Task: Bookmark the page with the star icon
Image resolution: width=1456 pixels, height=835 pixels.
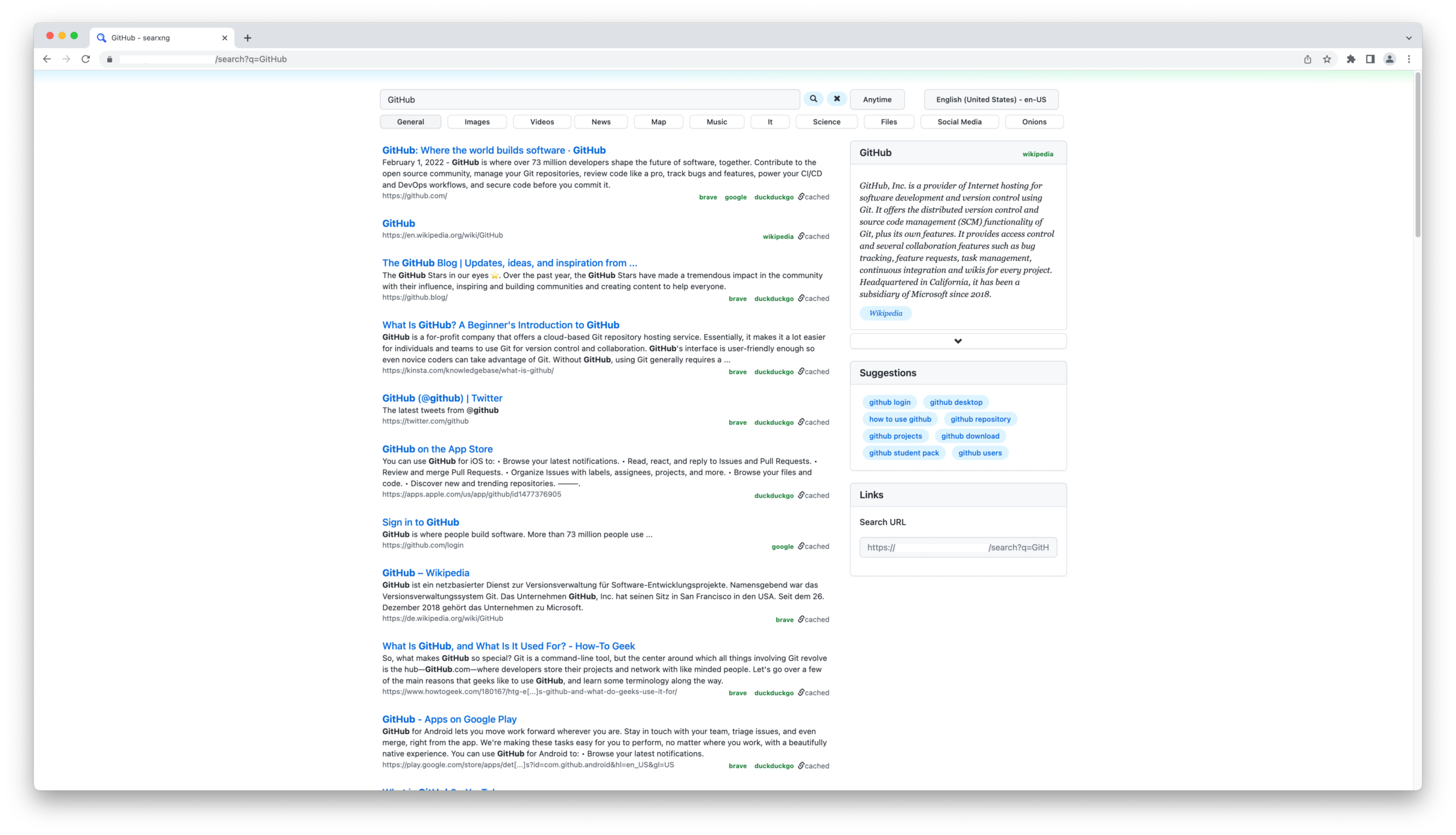Action: pyautogui.click(x=1326, y=59)
